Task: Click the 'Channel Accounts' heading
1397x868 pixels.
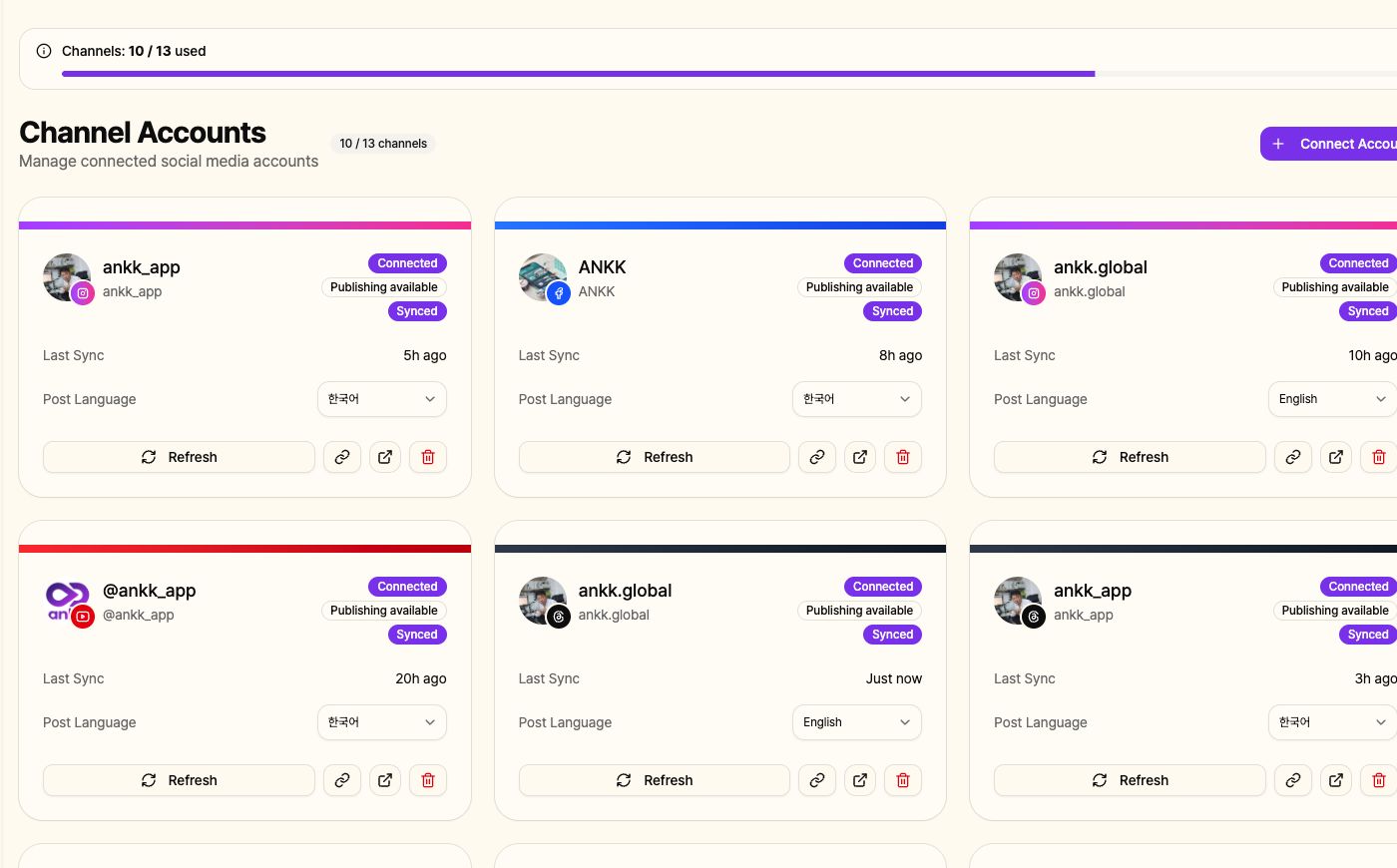Action: tap(143, 133)
